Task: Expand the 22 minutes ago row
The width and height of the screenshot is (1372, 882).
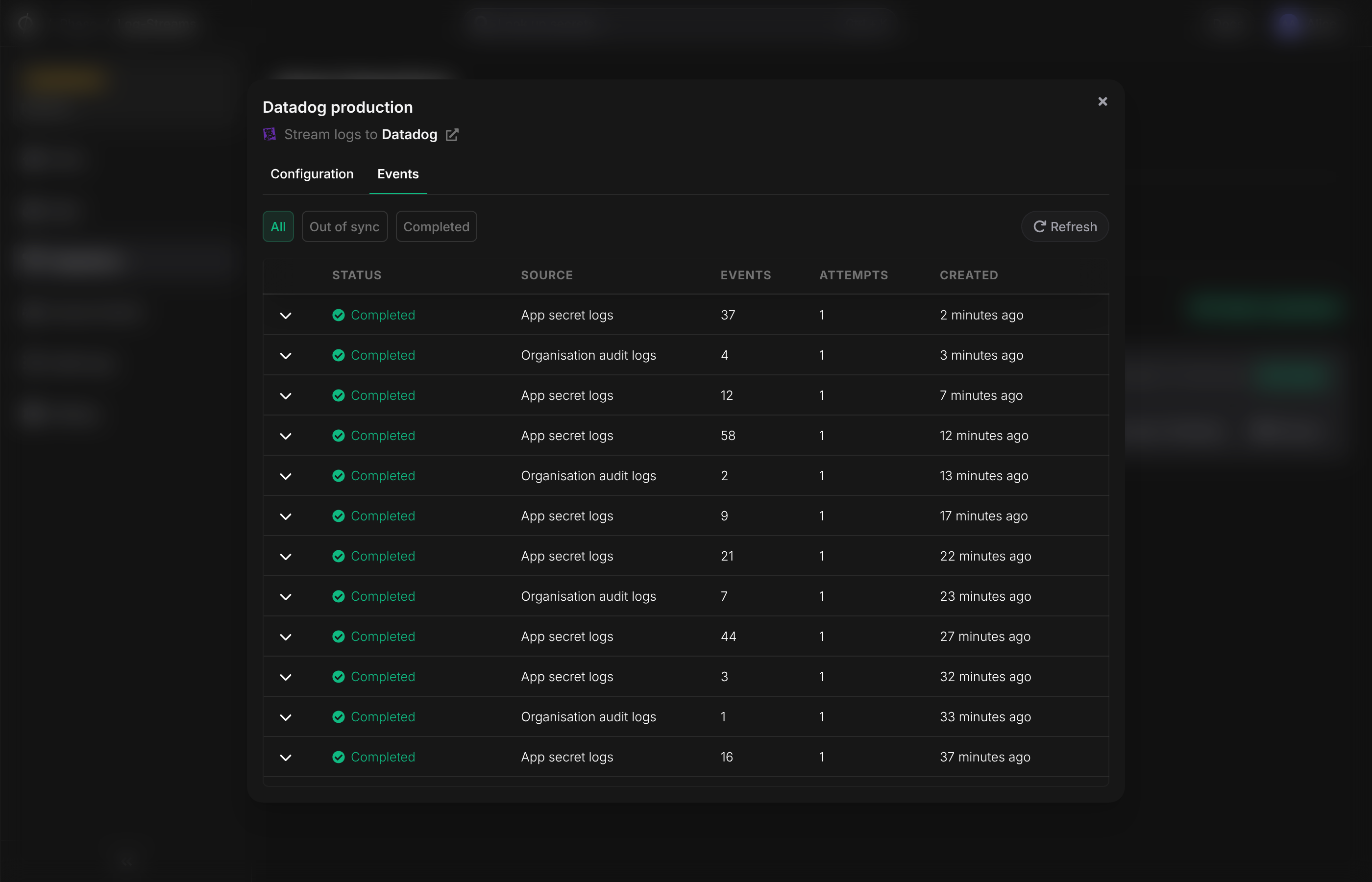Action: (286, 557)
